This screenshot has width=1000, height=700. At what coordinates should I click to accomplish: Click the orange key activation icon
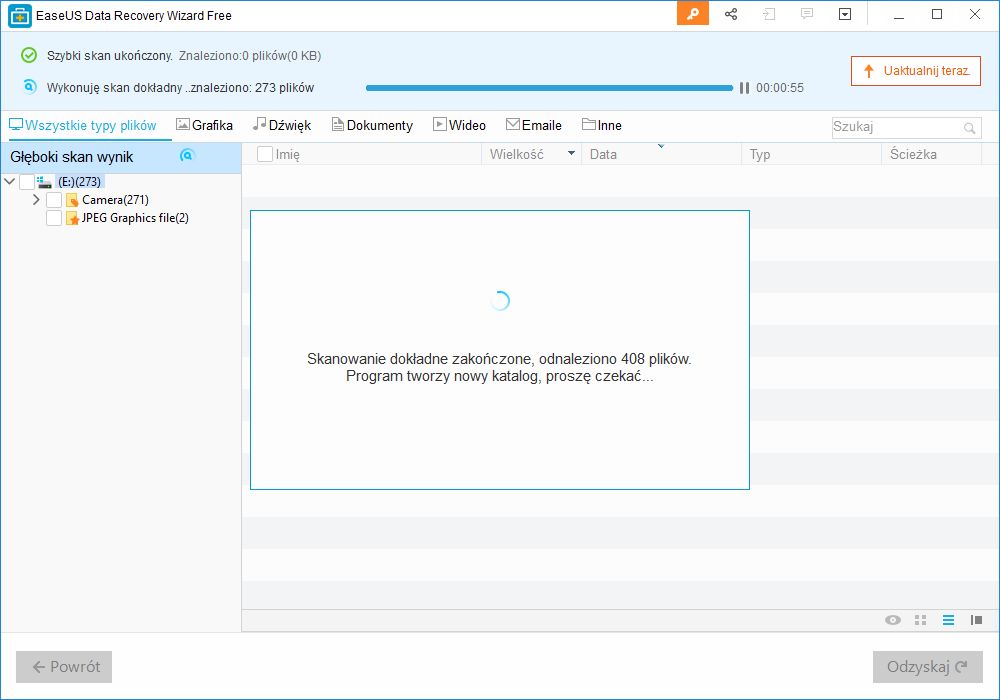click(x=693, y=14)
